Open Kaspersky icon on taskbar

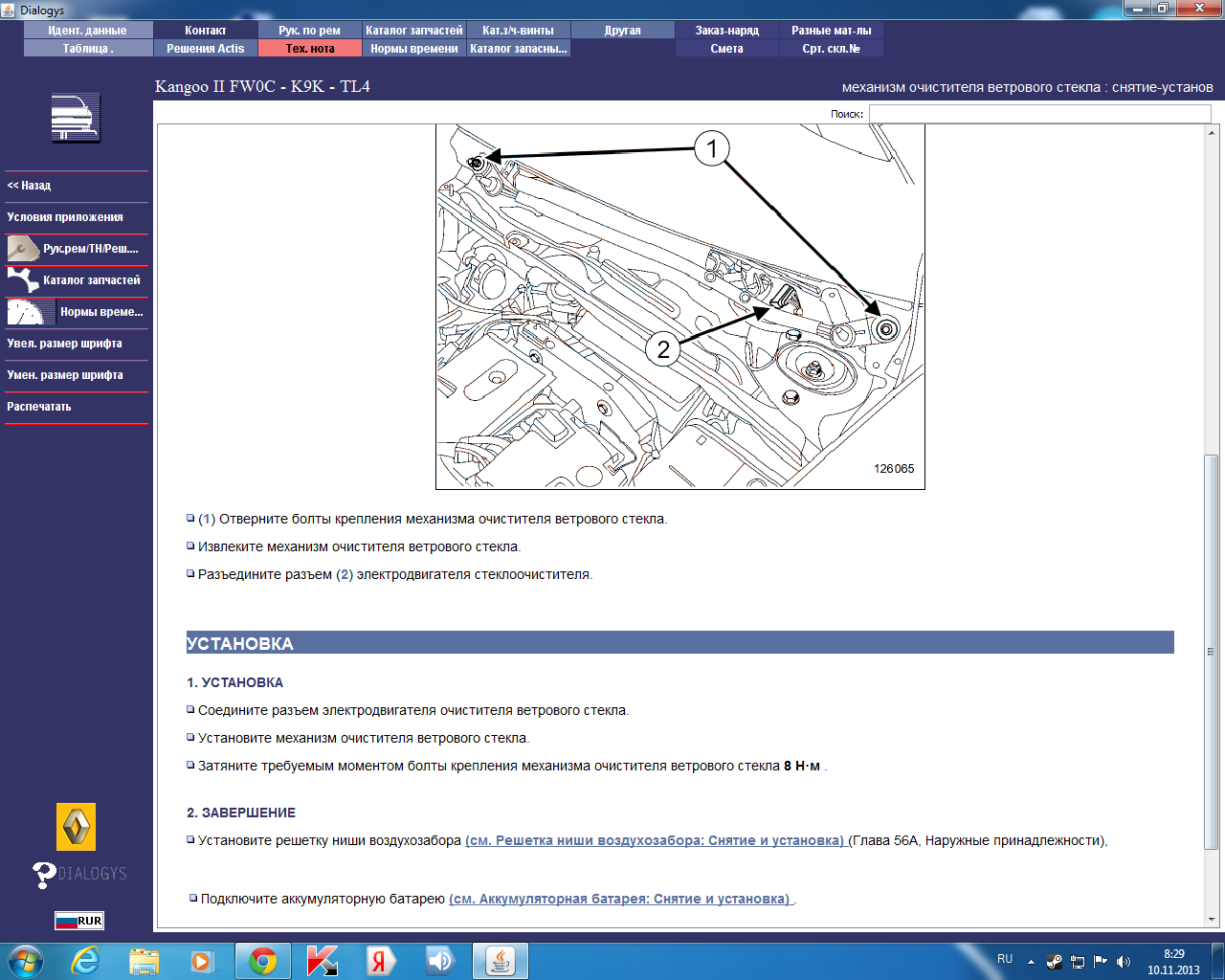323,961
